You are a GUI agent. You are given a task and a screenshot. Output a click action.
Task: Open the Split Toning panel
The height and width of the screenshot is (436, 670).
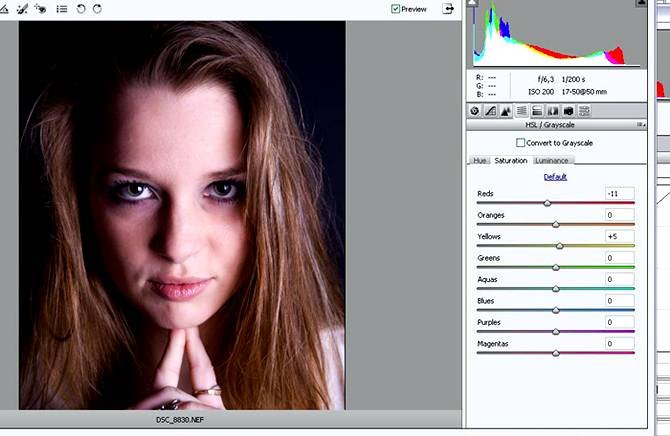pyautogui.click(x=537, y=110)
